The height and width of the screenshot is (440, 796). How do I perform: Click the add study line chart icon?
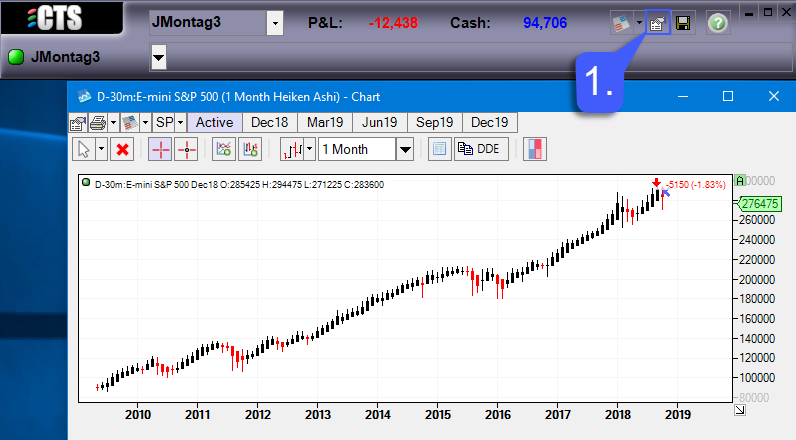point(224,150)
